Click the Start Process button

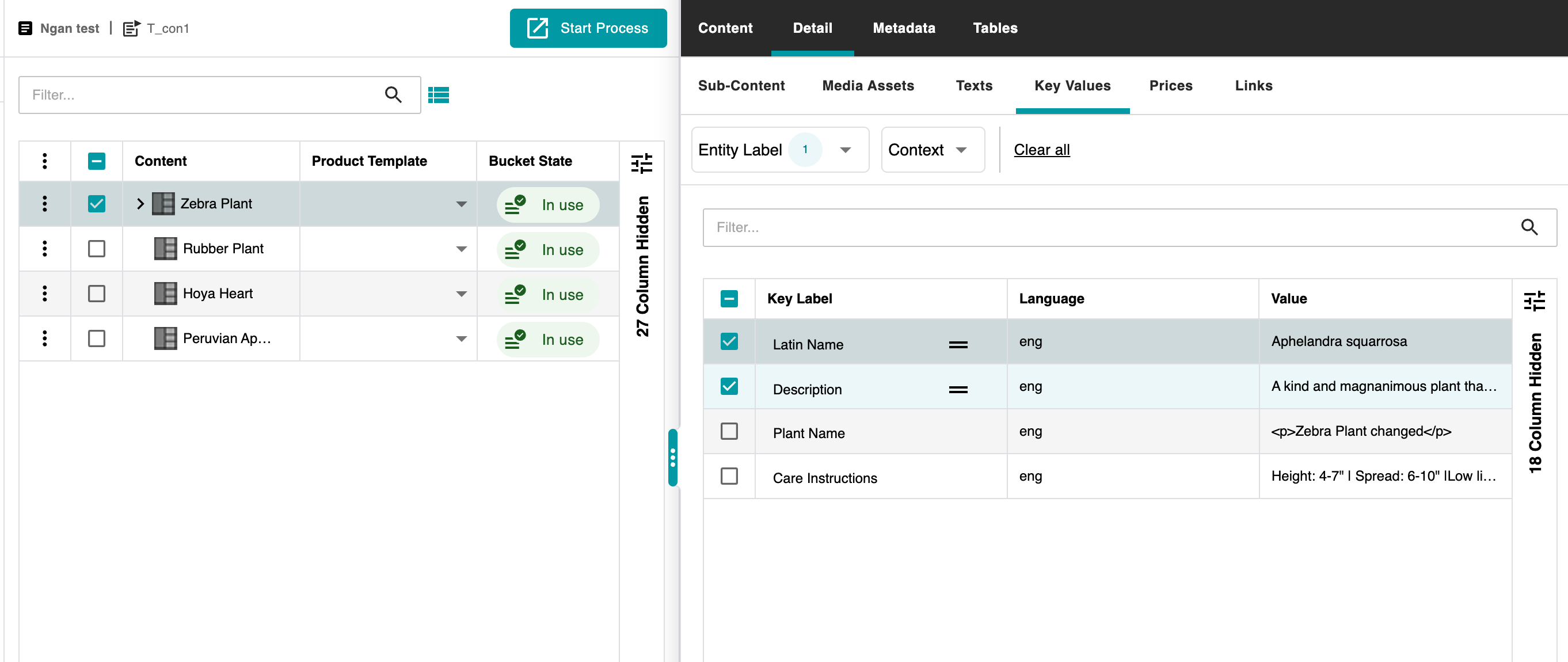pyautogui.click(x=588, y=28)
